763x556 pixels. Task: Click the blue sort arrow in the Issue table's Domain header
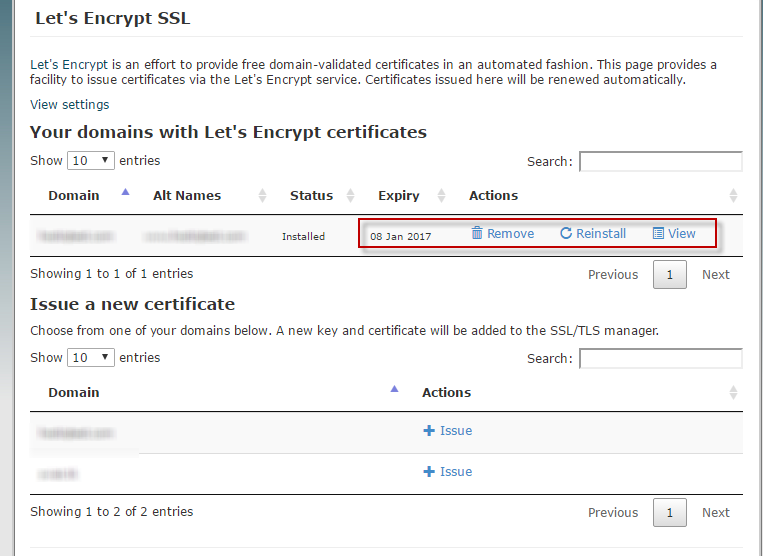click(395, 389)
